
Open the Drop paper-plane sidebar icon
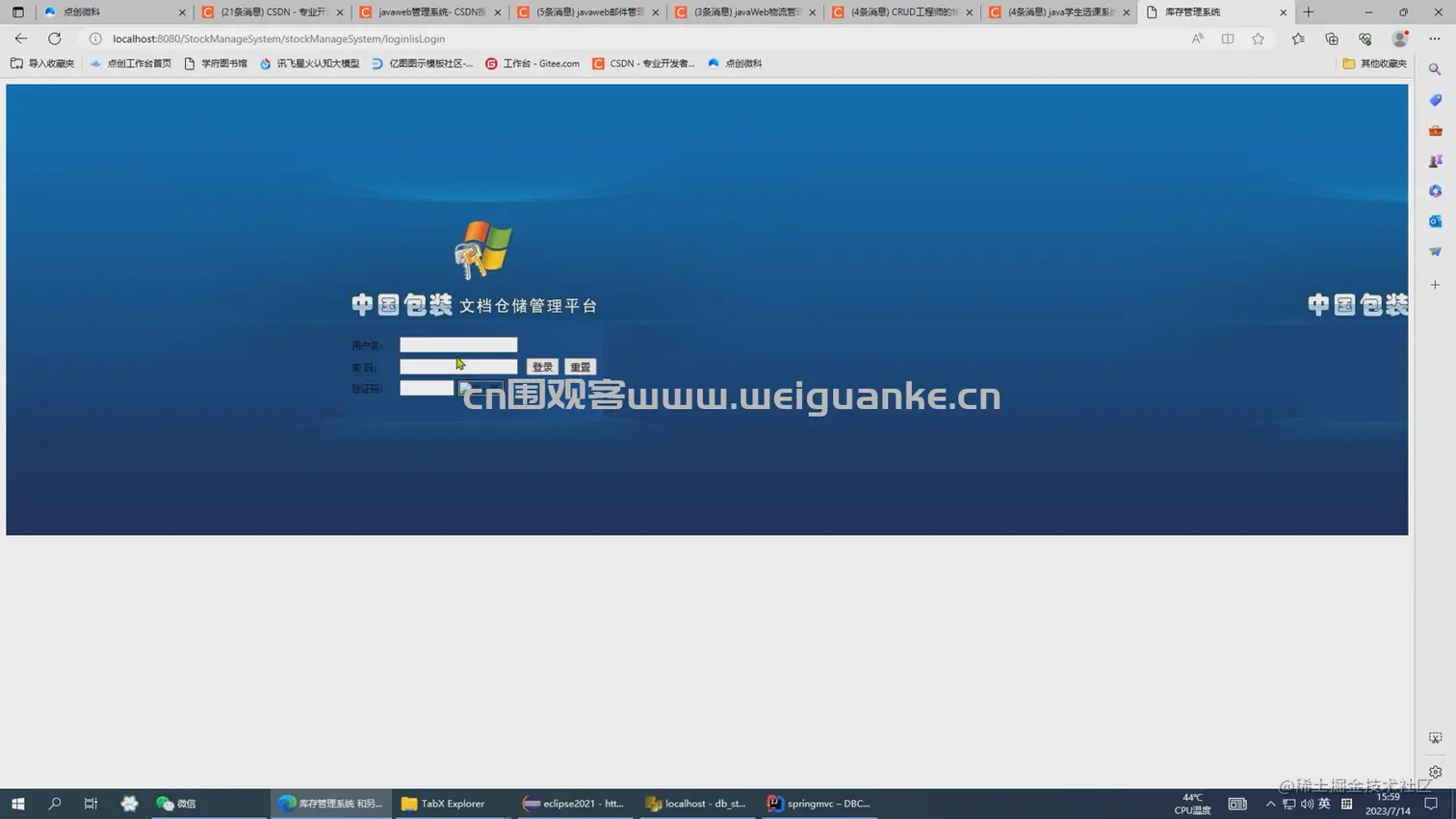tap(1435, 251)
